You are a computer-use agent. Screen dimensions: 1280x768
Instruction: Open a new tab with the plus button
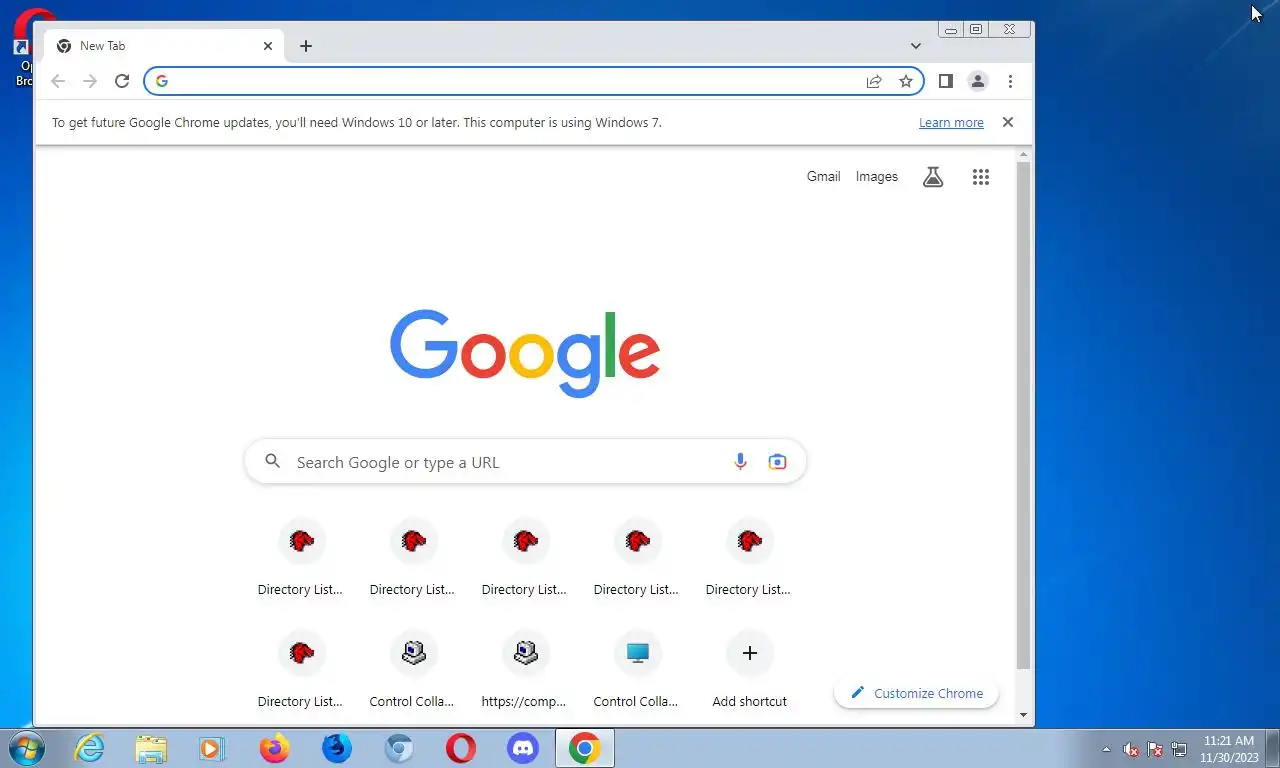pyautogui.click(x=306, y=46)
